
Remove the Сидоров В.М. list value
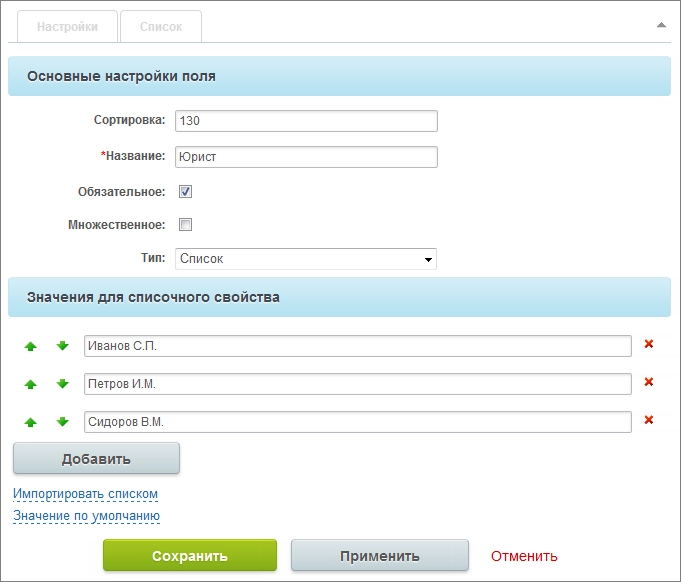point(649,420)
